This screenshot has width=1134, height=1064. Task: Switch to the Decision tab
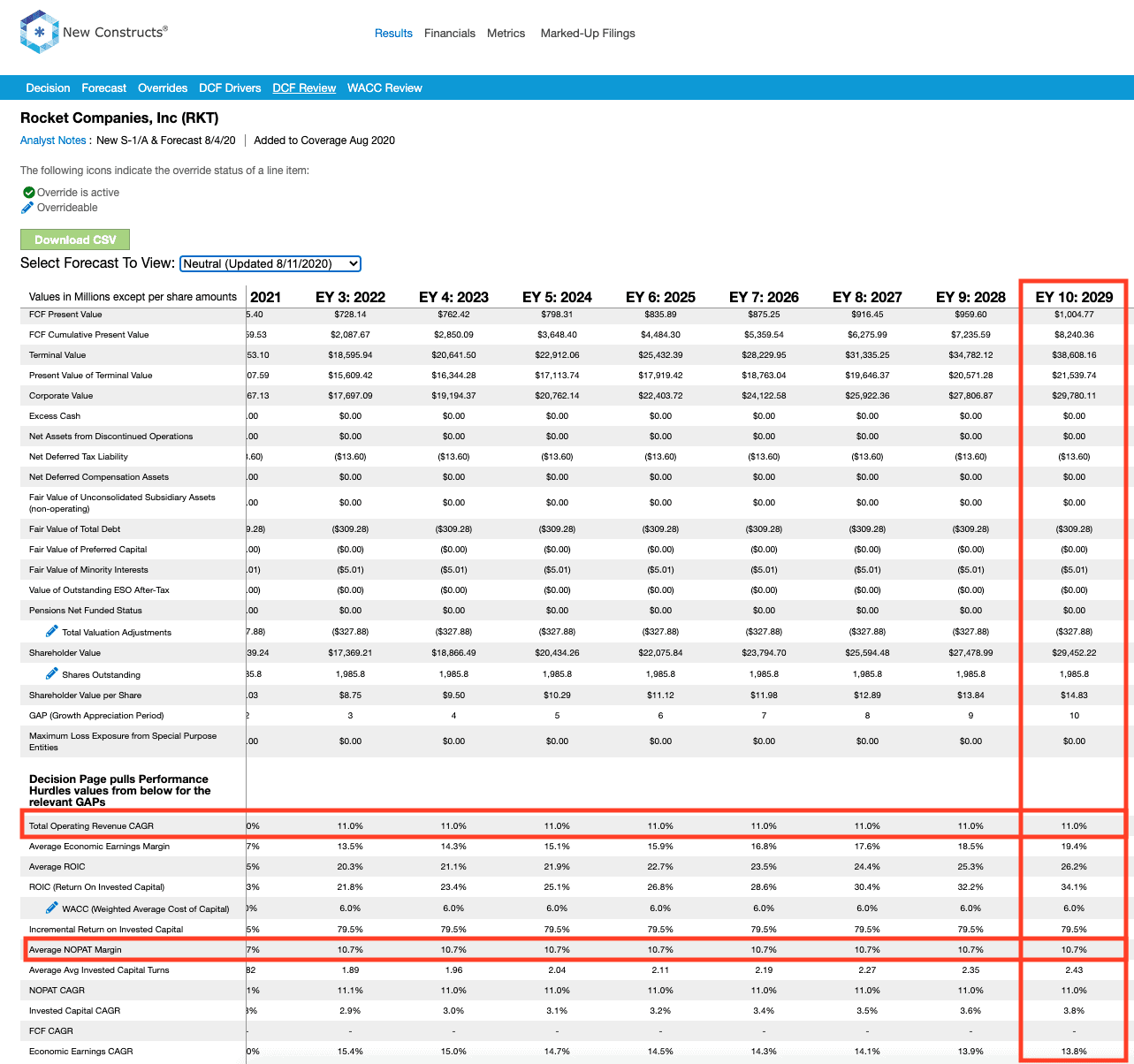[48, 87]
